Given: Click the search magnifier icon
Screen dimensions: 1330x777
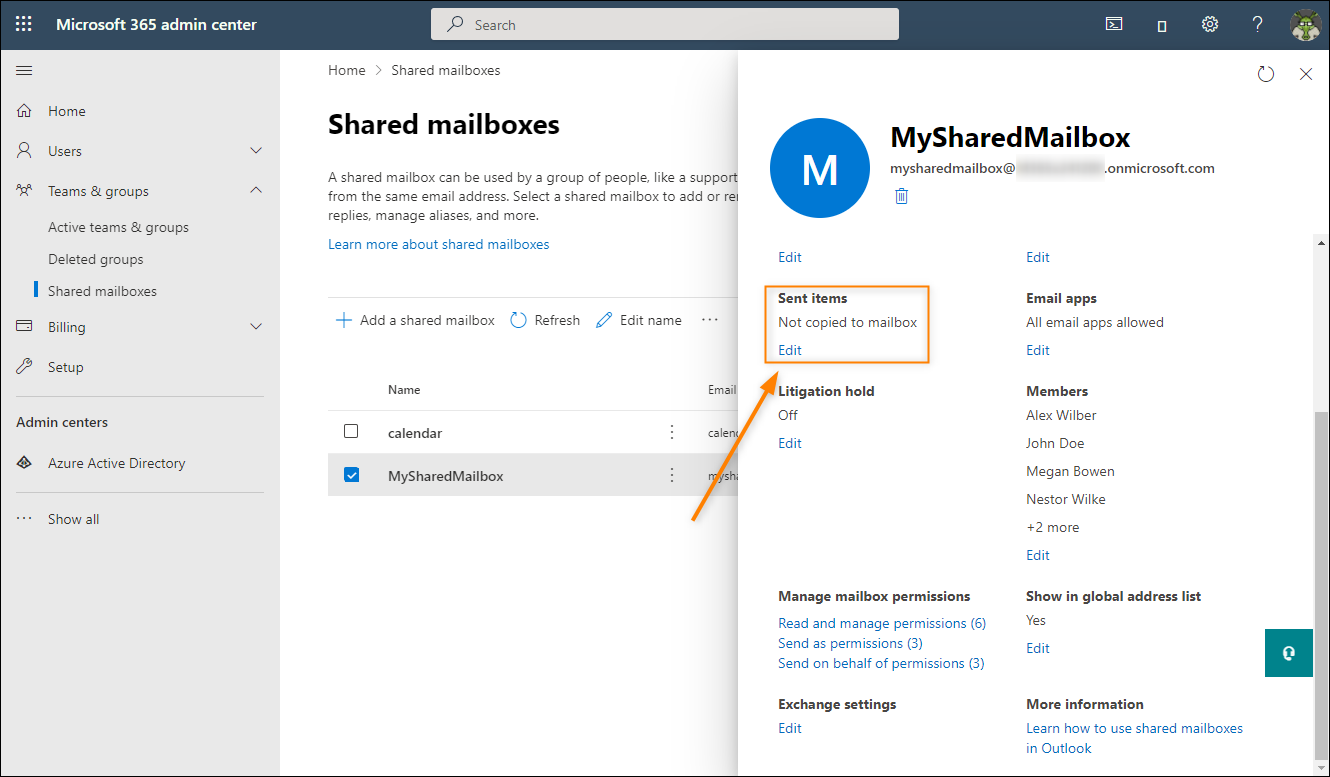Looking at the screenshot, I should (x=455, y=24).
